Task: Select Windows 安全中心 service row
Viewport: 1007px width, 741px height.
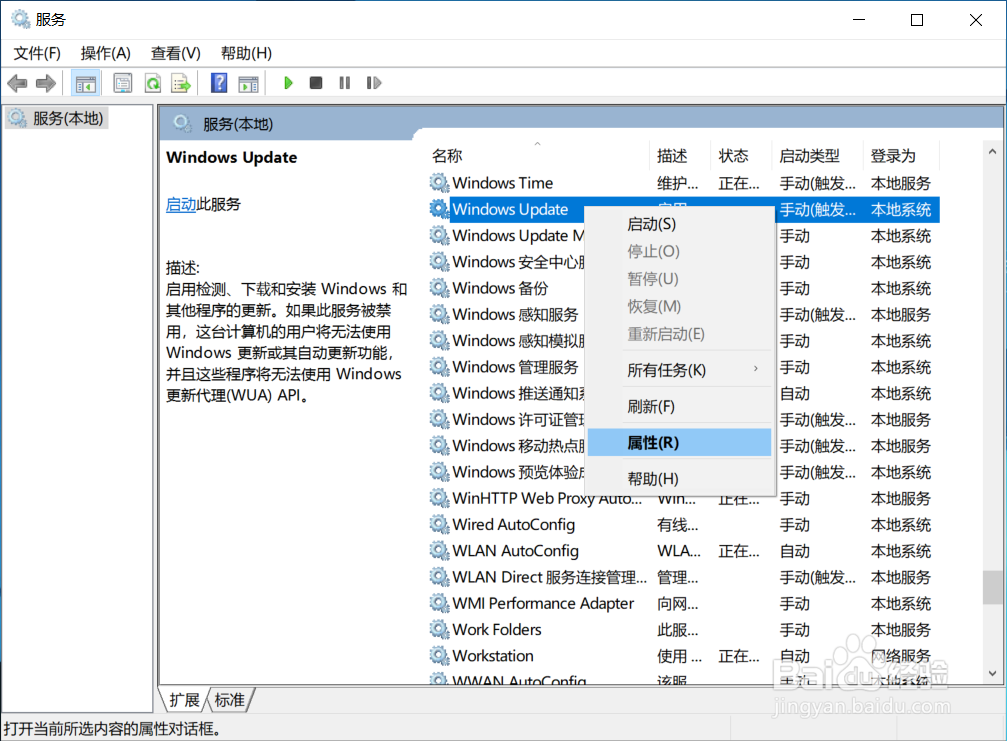Action: pyautogui.click(x=684, y=262)
